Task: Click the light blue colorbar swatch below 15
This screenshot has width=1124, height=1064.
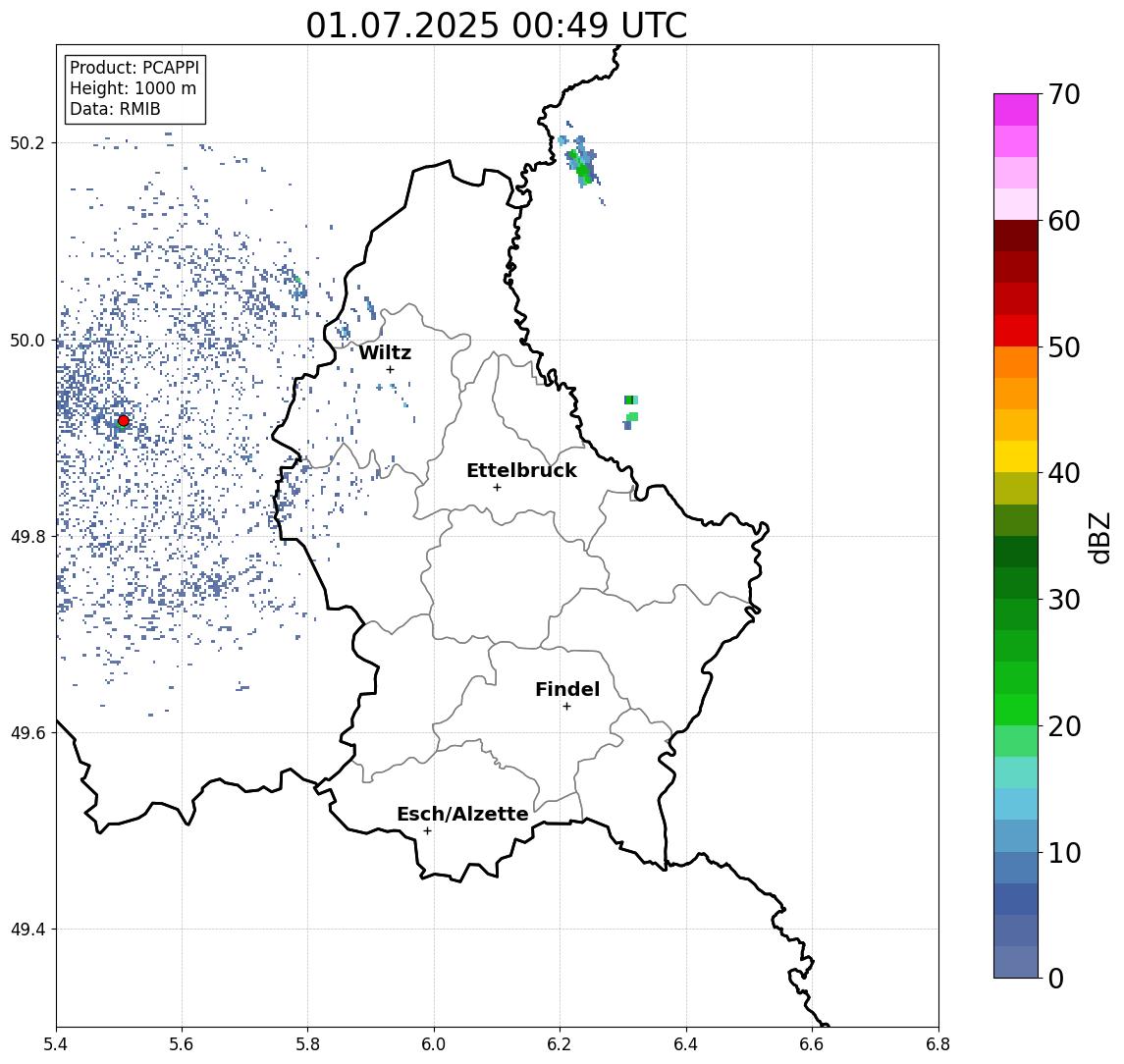Action: 1016,804
